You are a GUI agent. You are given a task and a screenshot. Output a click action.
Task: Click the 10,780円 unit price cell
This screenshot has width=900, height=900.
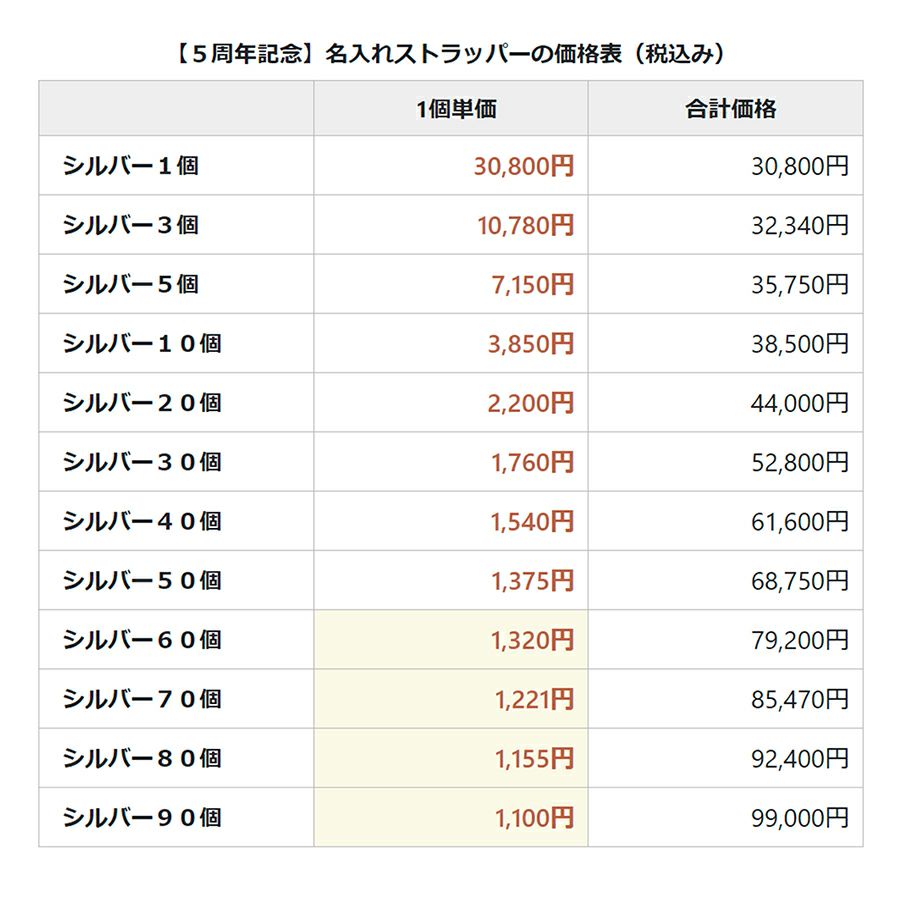point(525,225)
